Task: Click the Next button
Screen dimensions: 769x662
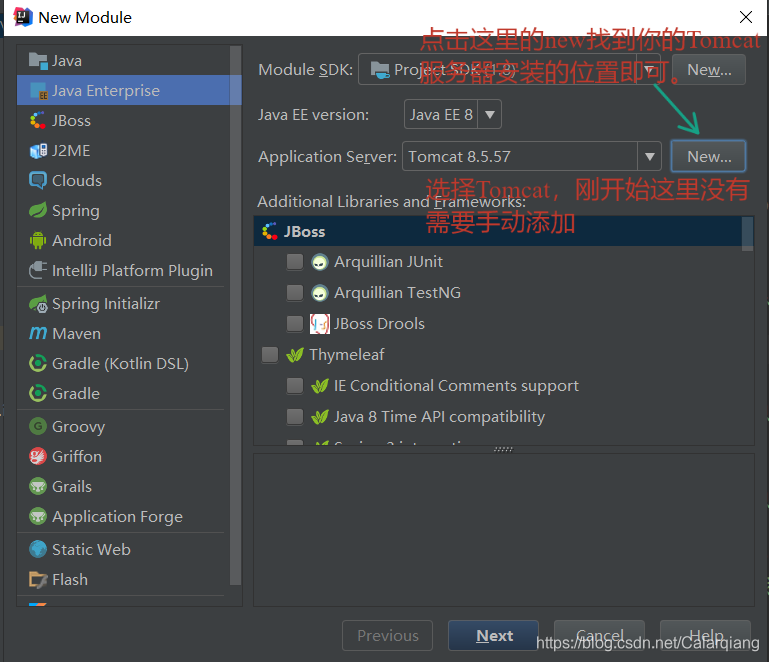Action: (493, 636)
